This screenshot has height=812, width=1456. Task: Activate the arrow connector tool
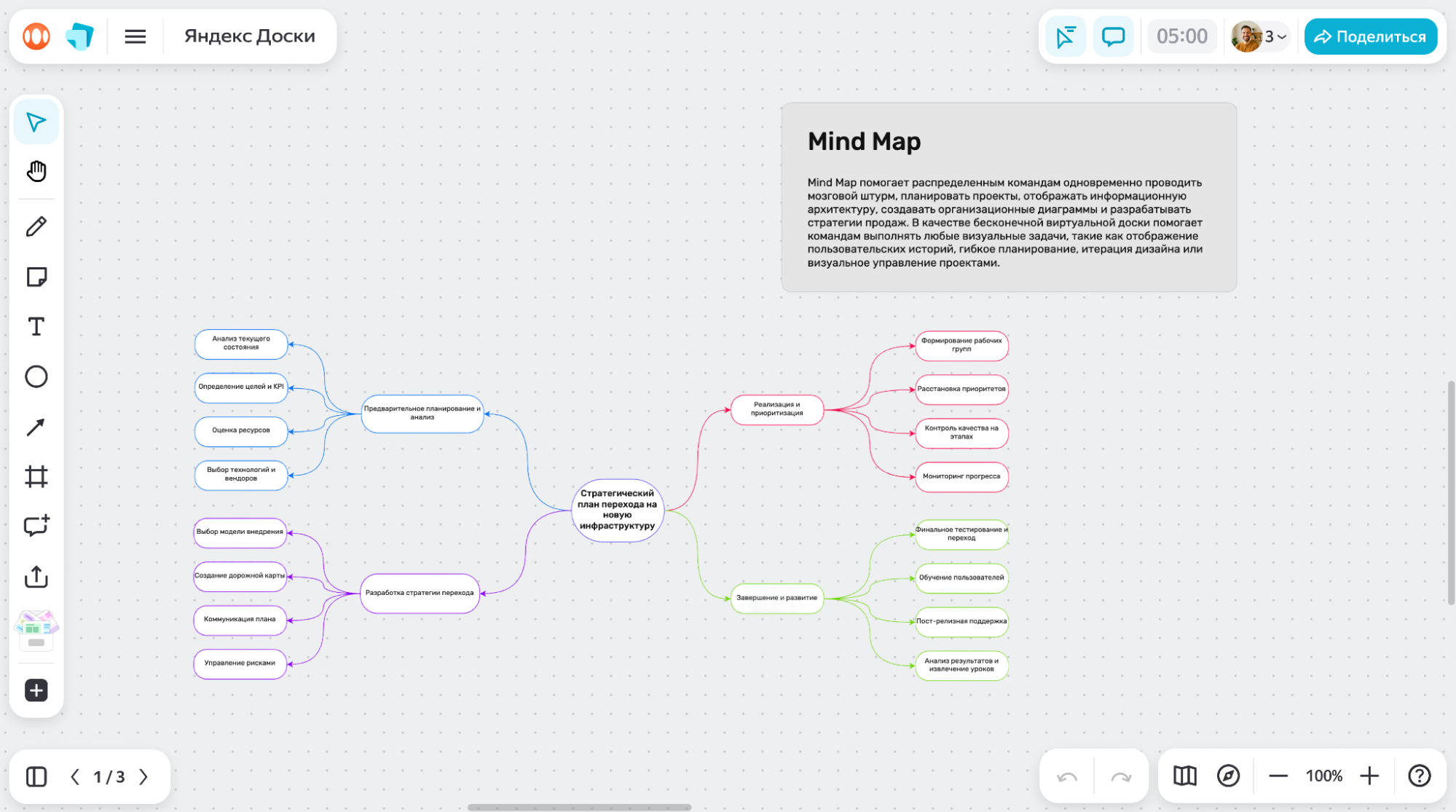36,427
